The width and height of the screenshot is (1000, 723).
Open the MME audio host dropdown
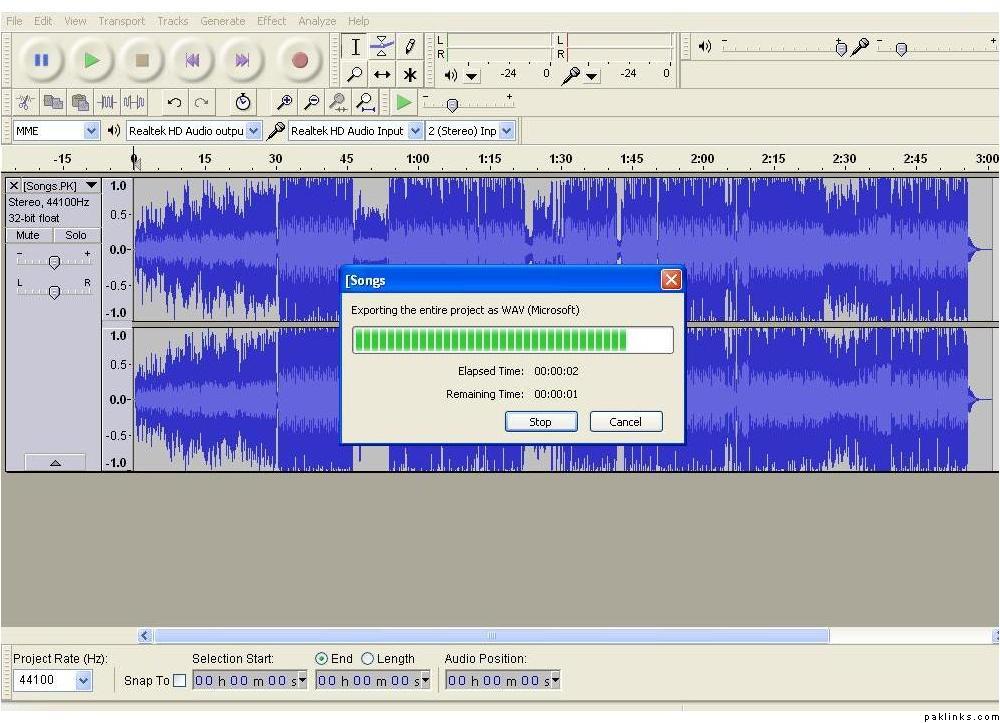(92, 131)
